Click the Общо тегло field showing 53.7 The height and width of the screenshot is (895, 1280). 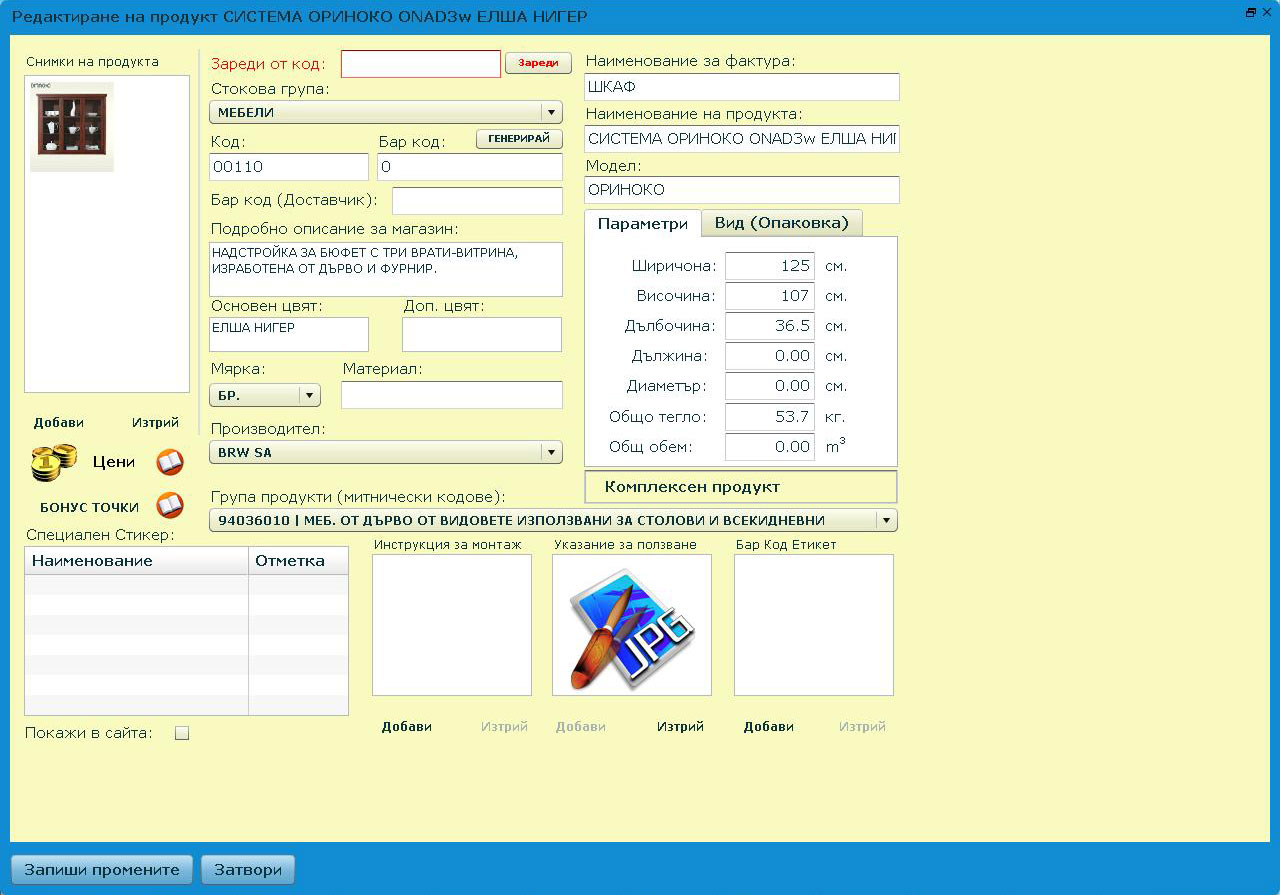point(770,416)
